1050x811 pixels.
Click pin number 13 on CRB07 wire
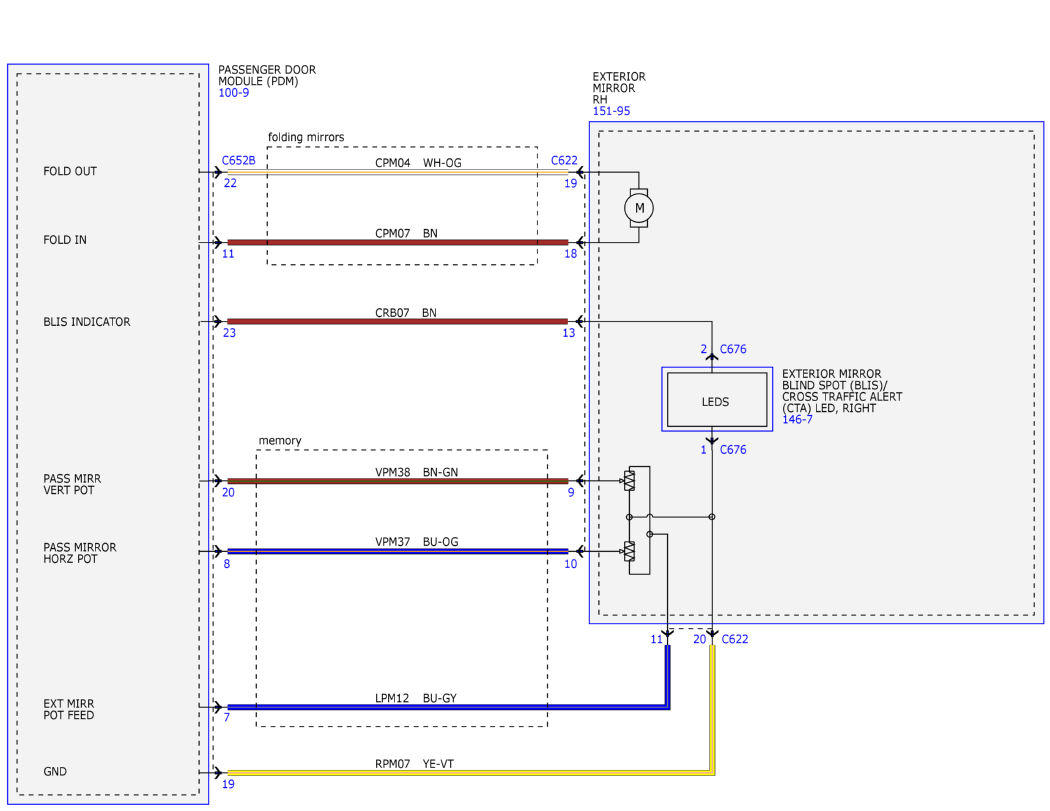[x=569, y=333]
